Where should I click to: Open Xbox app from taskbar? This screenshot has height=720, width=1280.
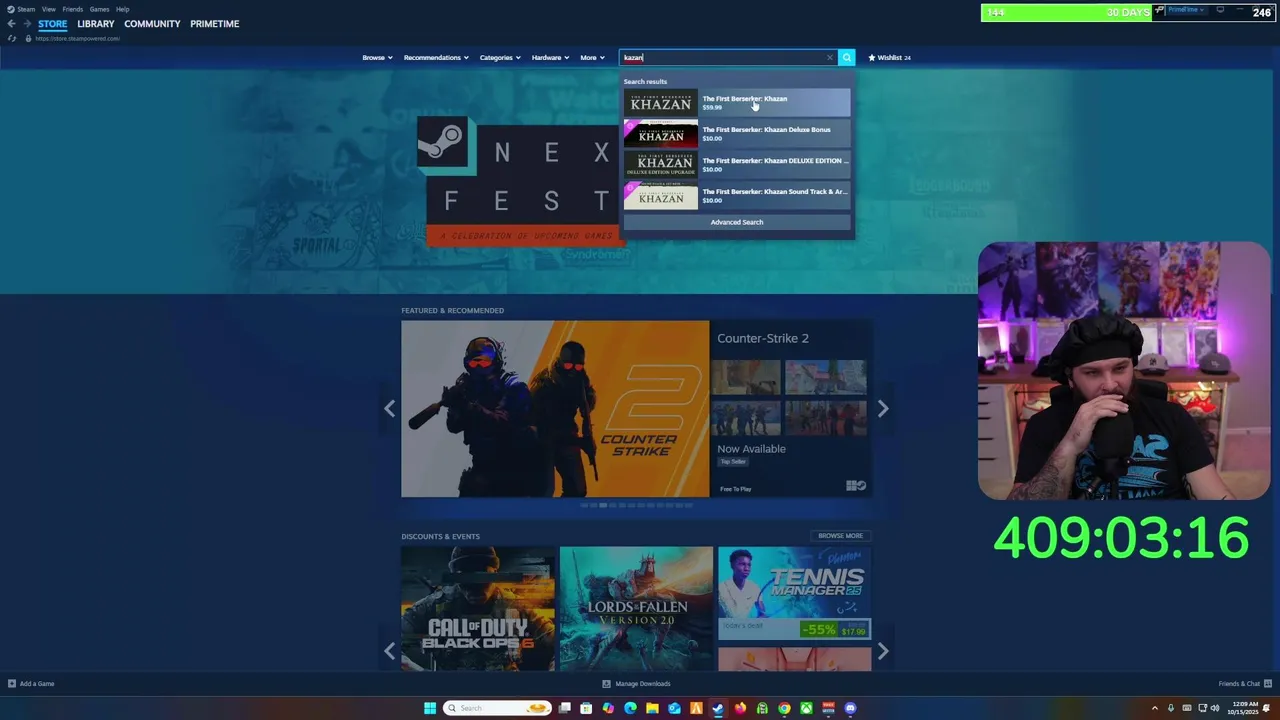pyautogui.click(x=806, y=708)
